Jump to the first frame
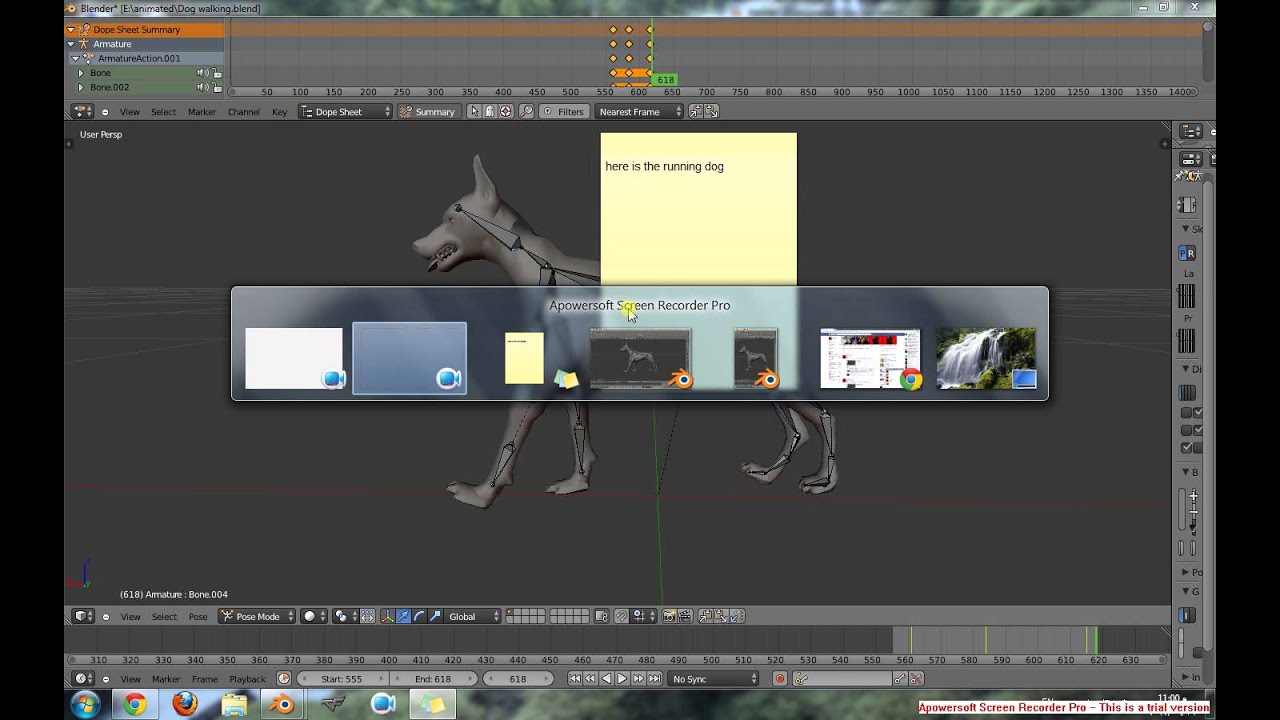 coord(575,679)
